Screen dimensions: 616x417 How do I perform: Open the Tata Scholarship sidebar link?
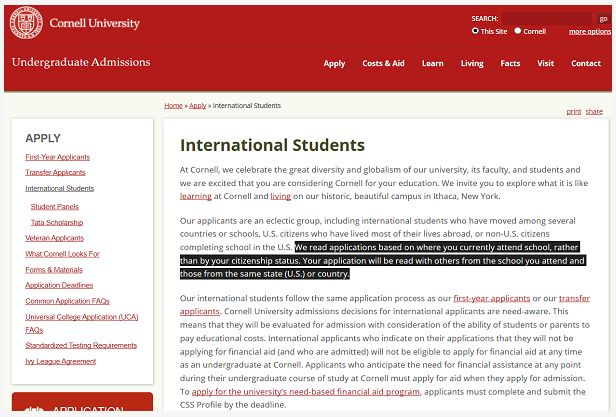57,222
